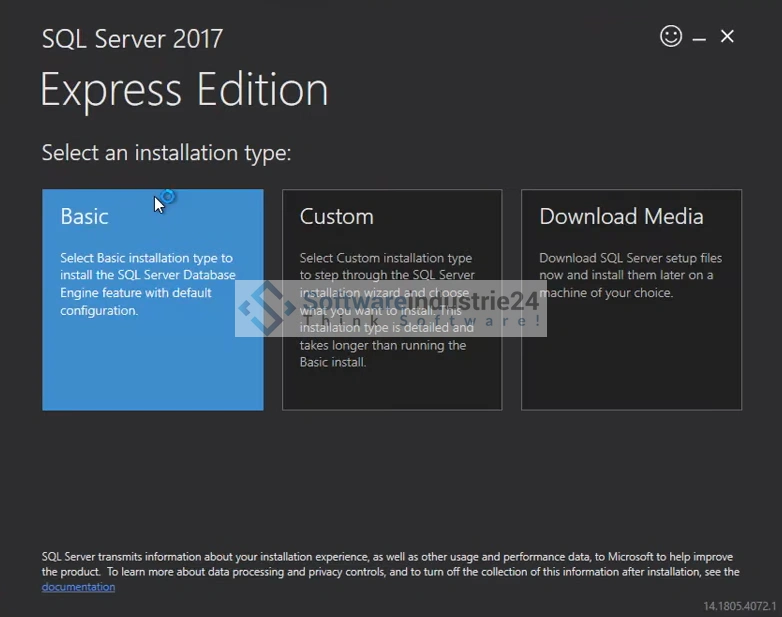This screenshot has height=617, width=782.
Task: Click the version number 14.1805.4072.1
Action: (x=739, y=606)
